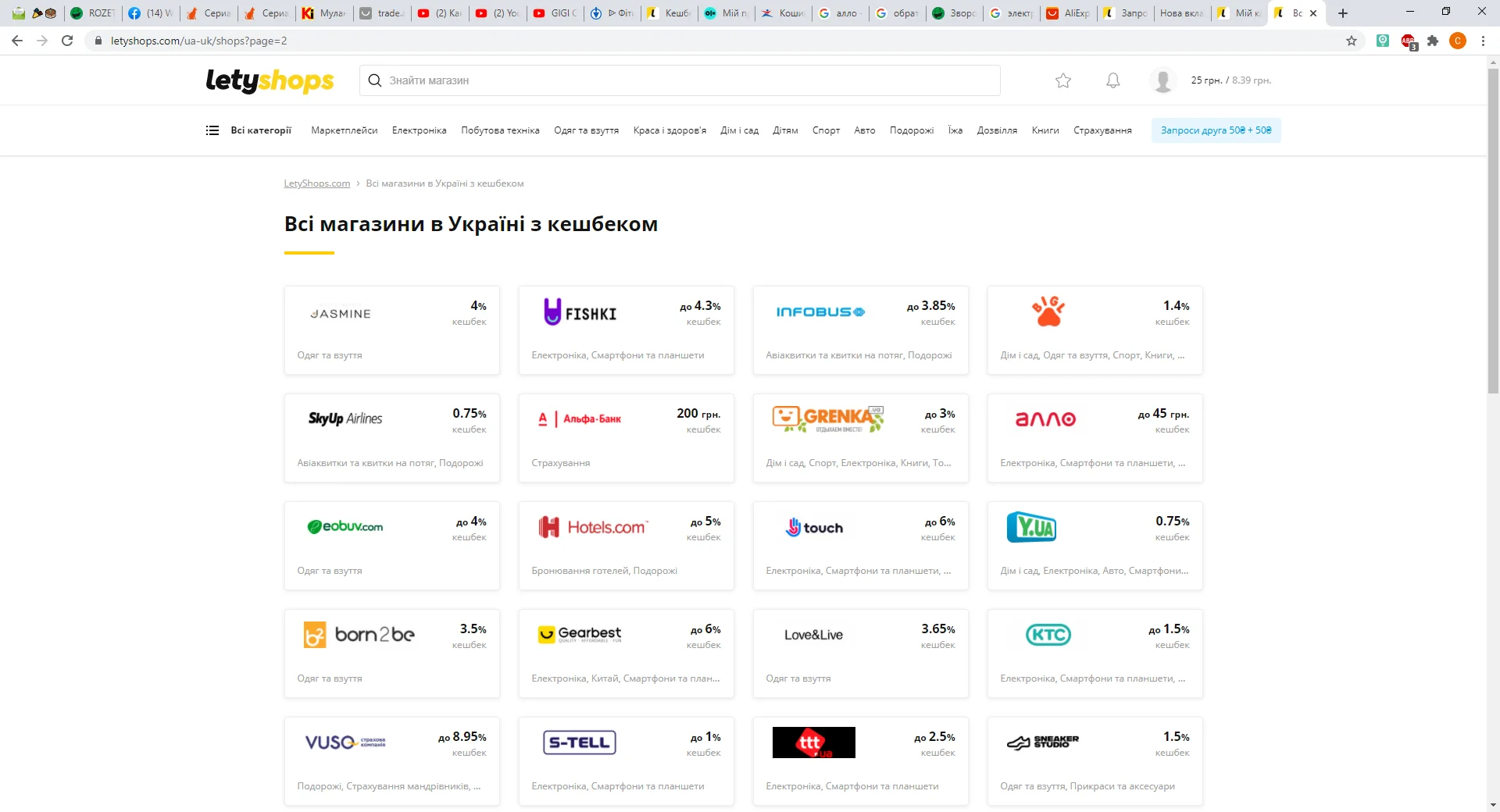Click the green extension icon in toolbar
The height and width of the screenshot is (812, 1500).
click(1383, 41)
